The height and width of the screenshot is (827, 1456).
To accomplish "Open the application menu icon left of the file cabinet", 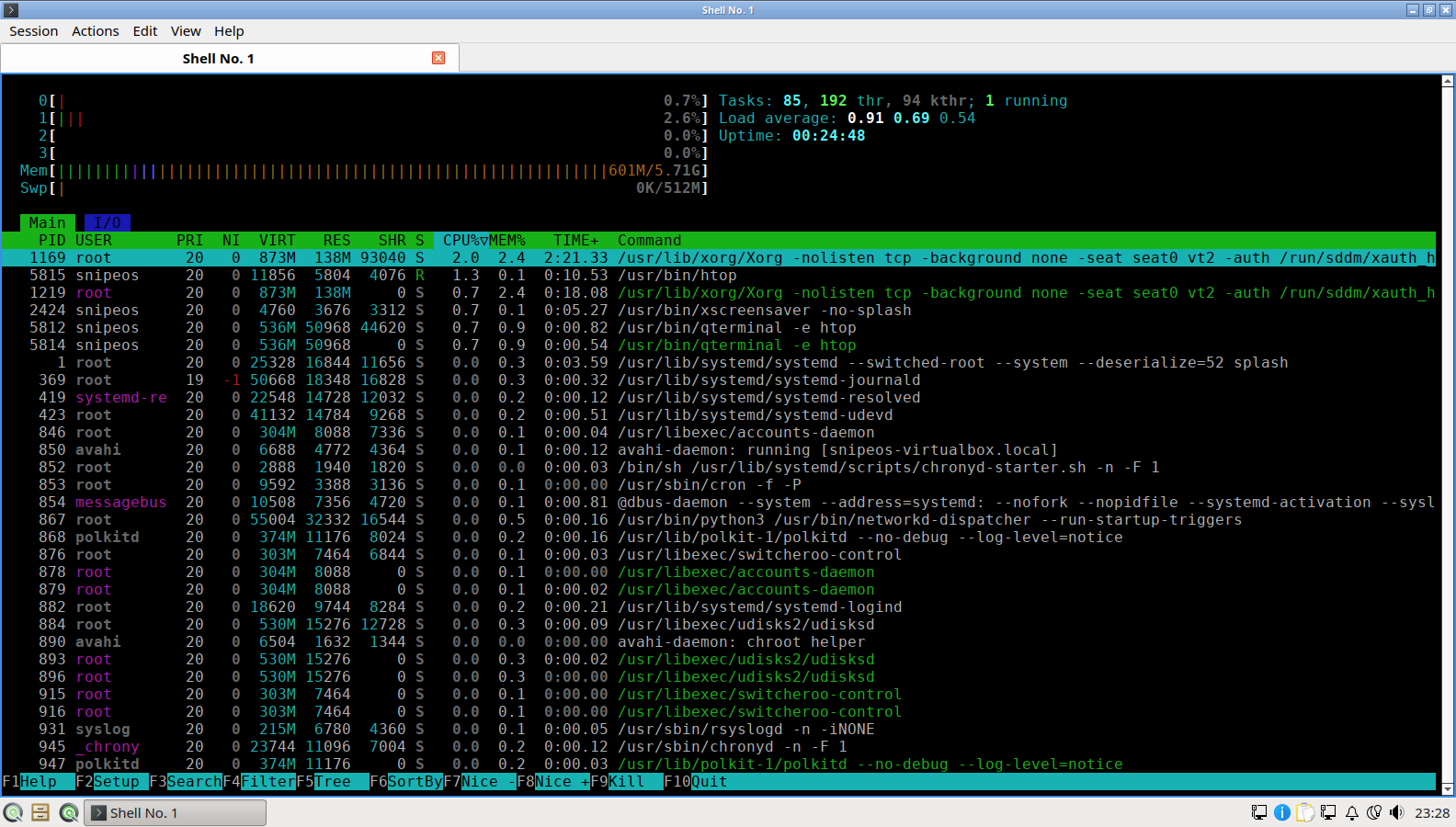I will 13,812.
